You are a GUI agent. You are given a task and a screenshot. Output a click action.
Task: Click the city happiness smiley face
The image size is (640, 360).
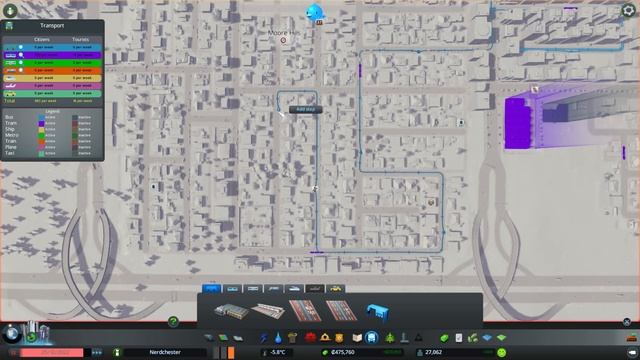click(x=502, y=352)
